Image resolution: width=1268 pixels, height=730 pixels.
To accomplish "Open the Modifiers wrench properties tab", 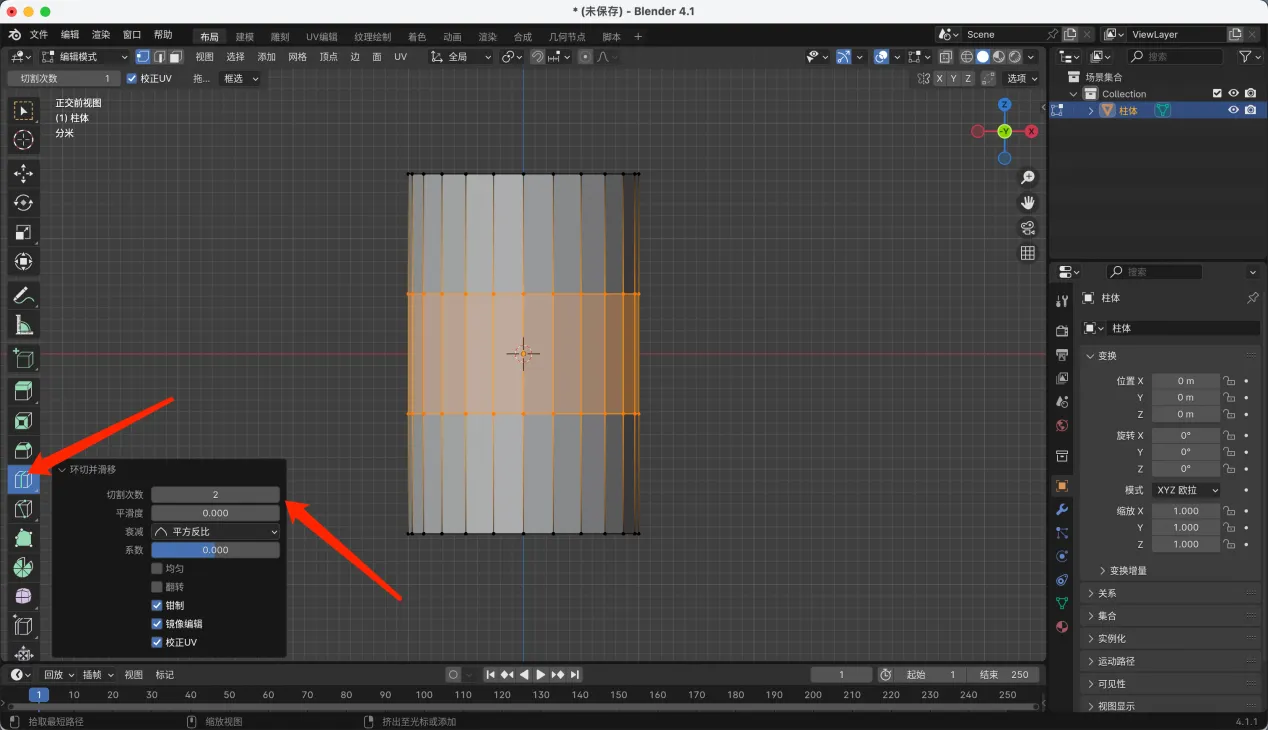I will click(1062, 509).
